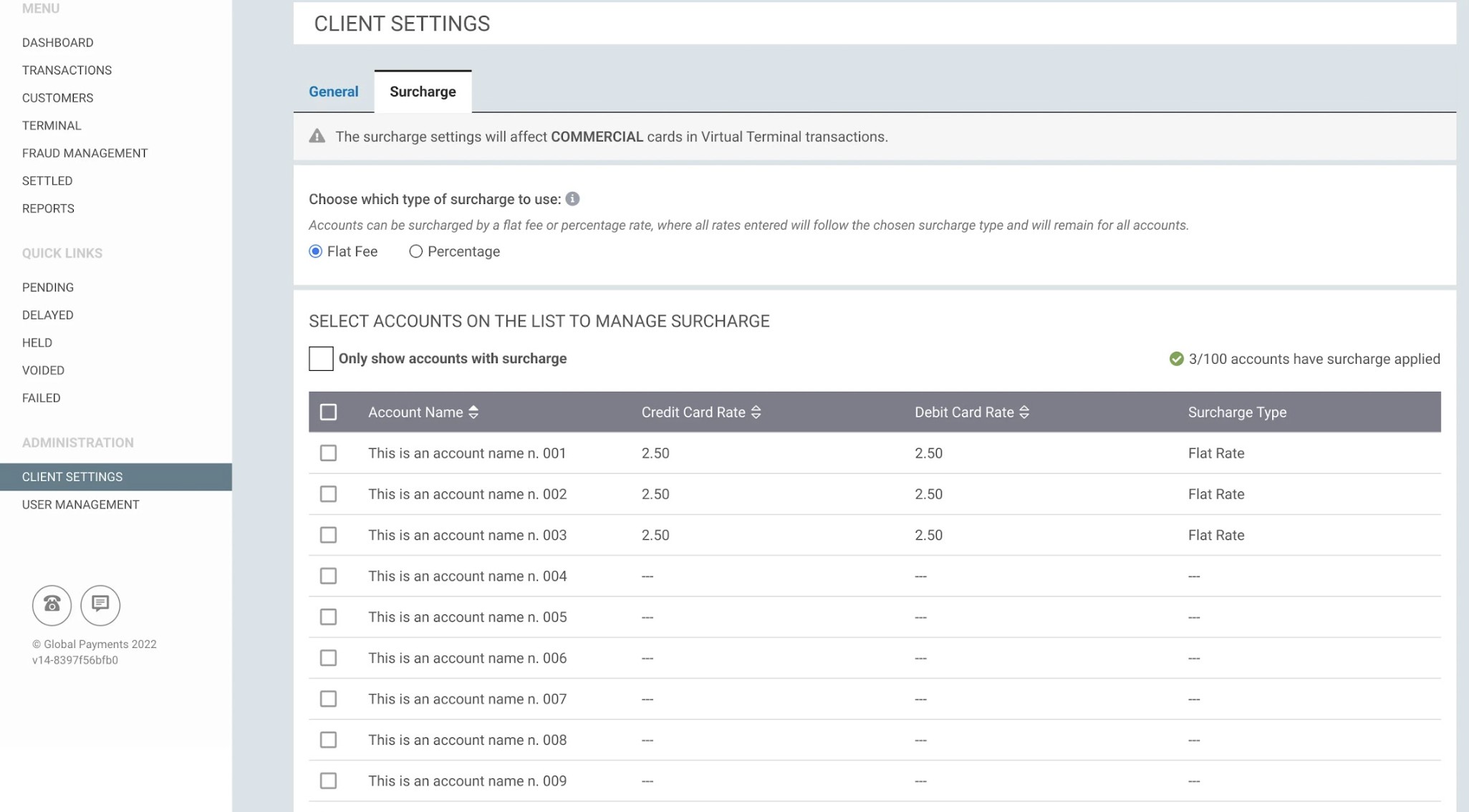This screenshot has width=1469, height=812.
Task: Open the Surcharge tab
Action: coord(423,92)
